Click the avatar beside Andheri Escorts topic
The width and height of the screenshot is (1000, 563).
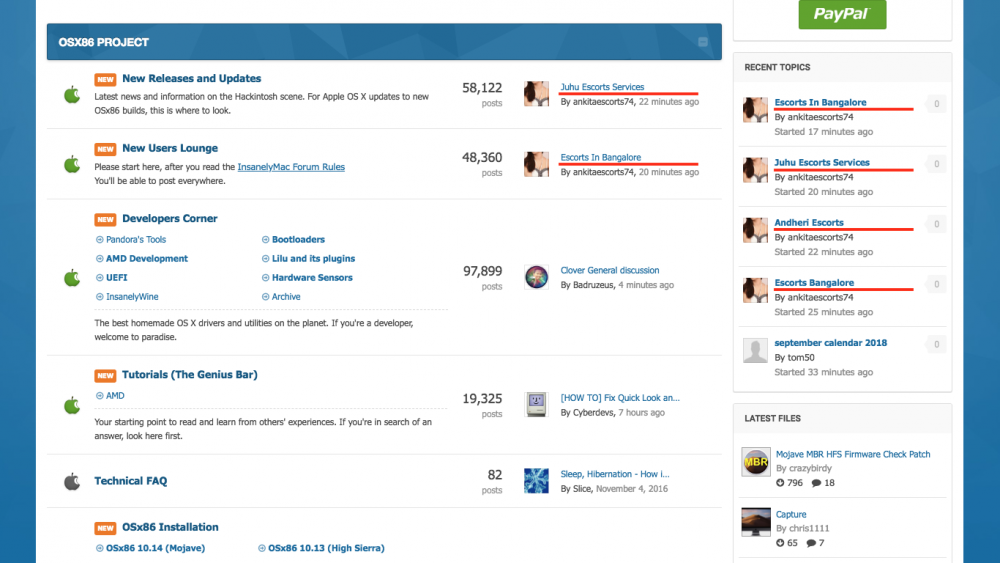[x=755, y=230]
